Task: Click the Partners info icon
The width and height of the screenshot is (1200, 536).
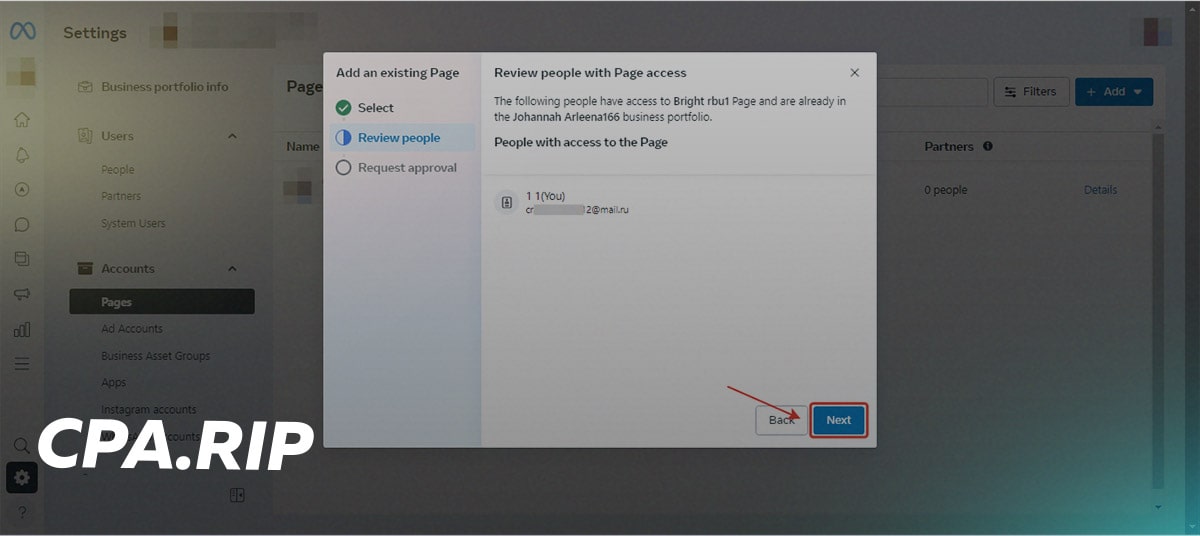Action: coord(988,146)
